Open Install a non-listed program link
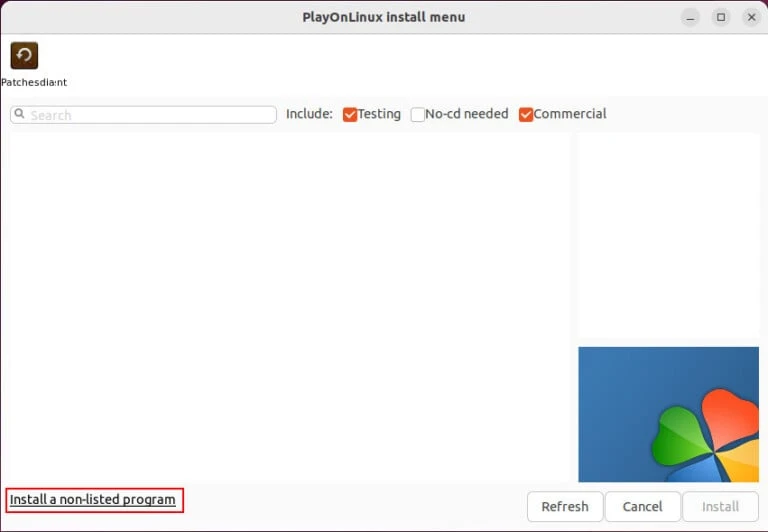 [93, 499]
